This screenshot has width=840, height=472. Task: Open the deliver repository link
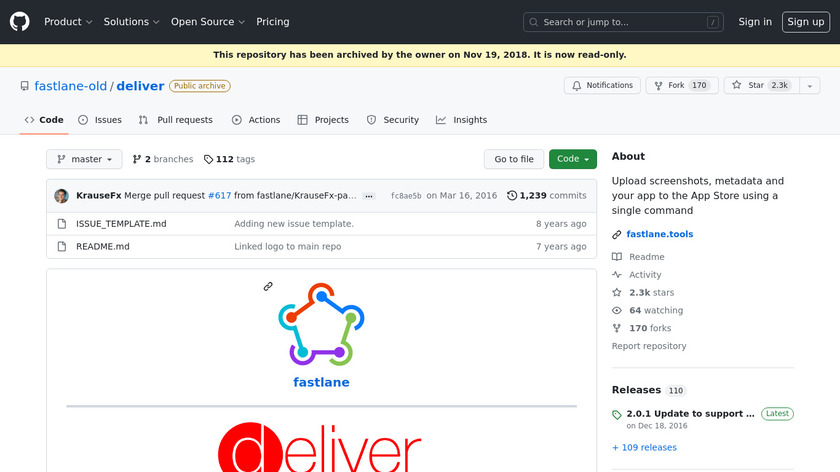[140, 86]
